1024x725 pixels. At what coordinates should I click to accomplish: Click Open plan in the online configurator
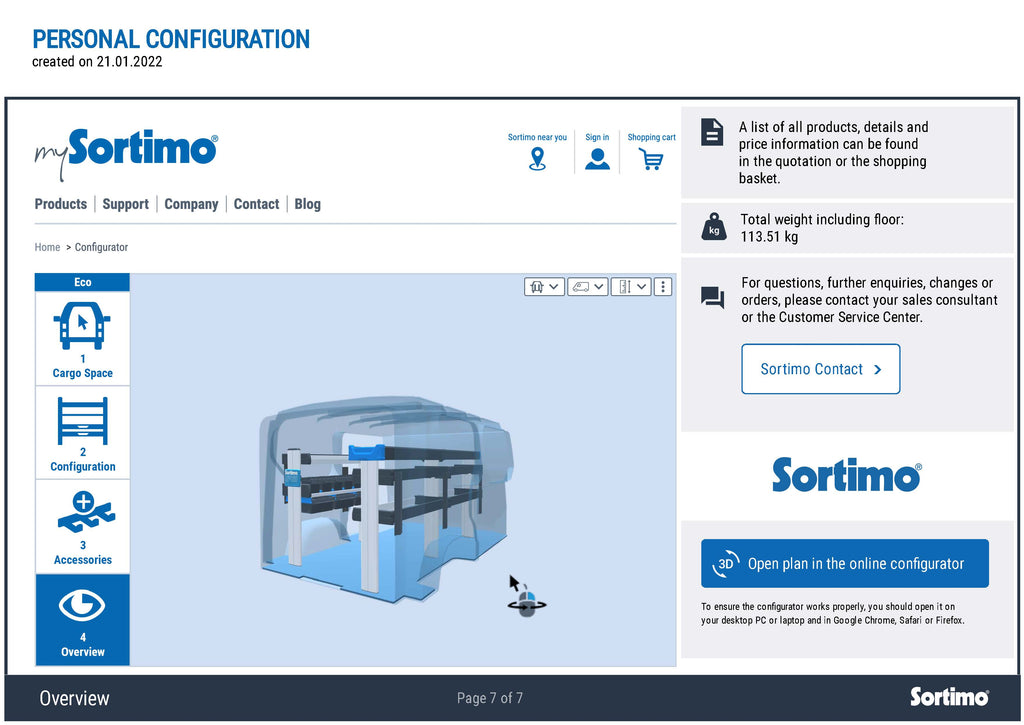[x=845, y=564]
